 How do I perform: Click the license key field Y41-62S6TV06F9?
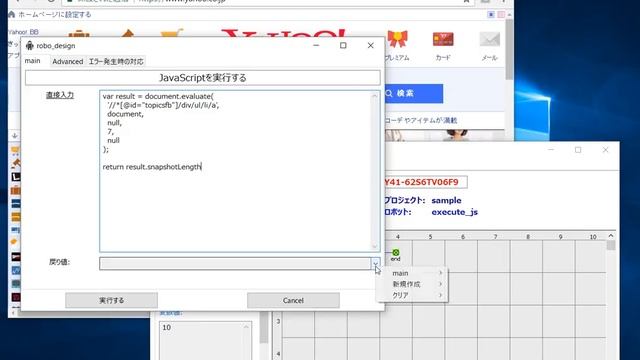point(426,182)
